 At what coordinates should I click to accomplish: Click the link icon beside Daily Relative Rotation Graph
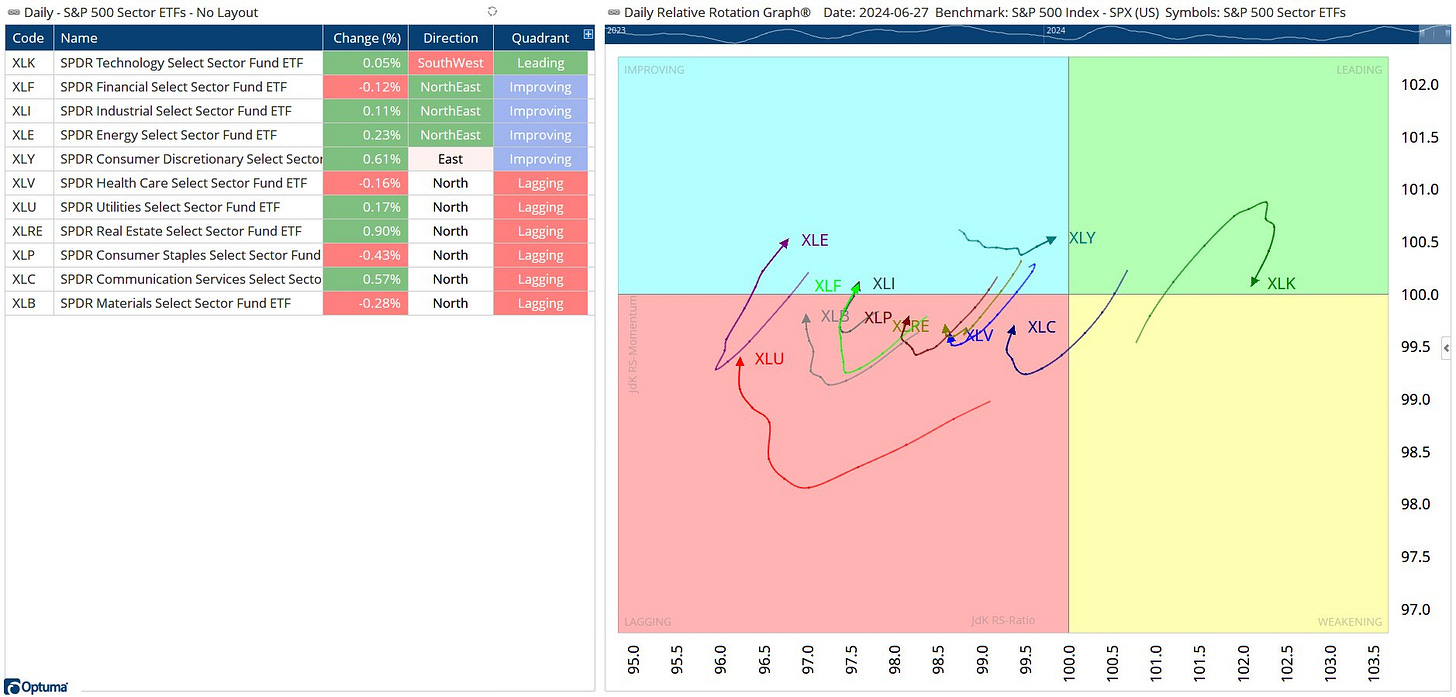tap(614, 12)
